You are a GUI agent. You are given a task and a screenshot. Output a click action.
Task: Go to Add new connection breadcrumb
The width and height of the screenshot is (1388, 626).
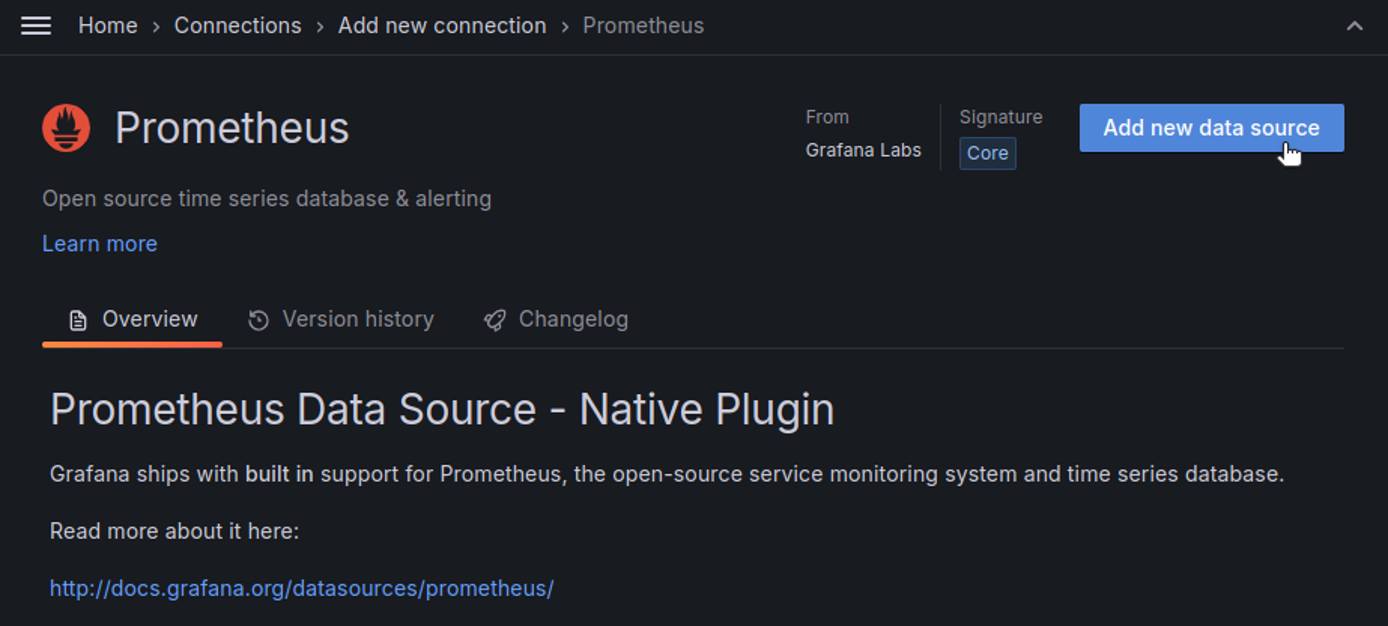442,26
